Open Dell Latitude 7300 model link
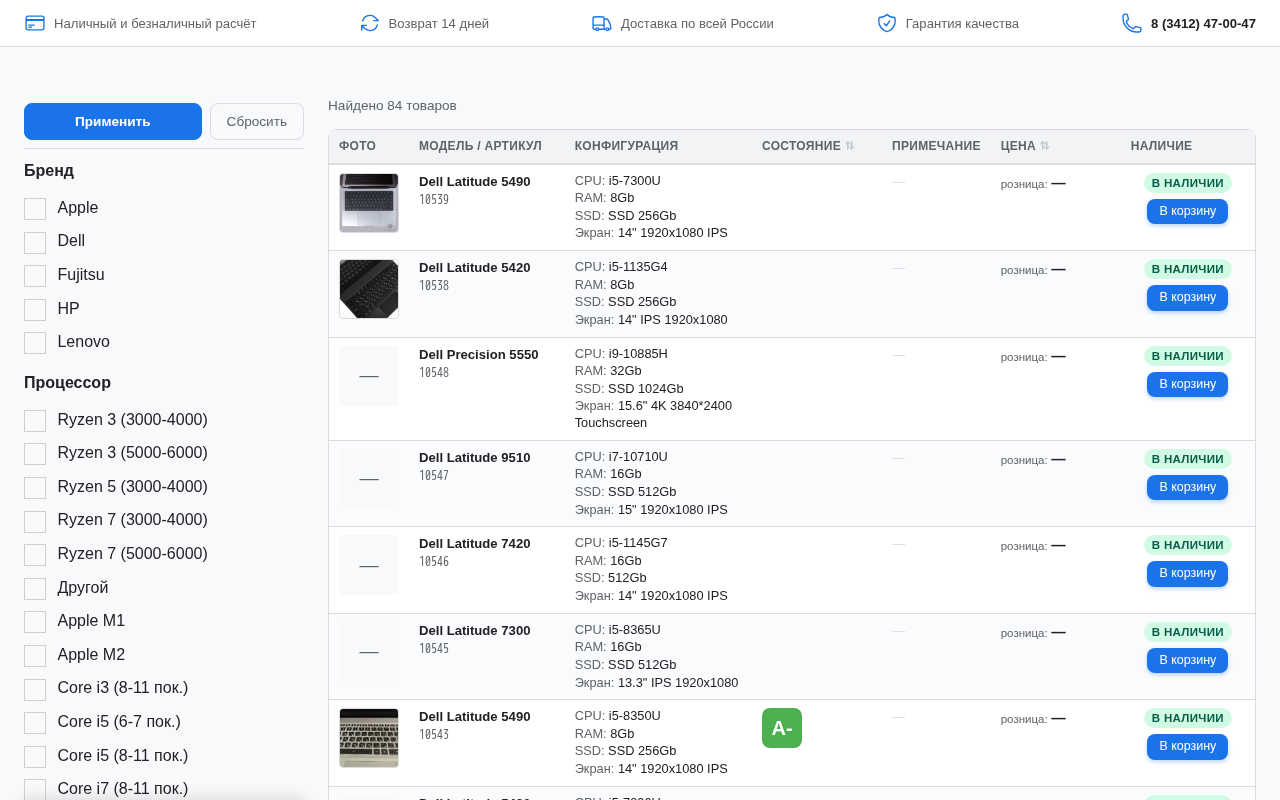This screenshot has width=1280, height=800. [475, 631]
